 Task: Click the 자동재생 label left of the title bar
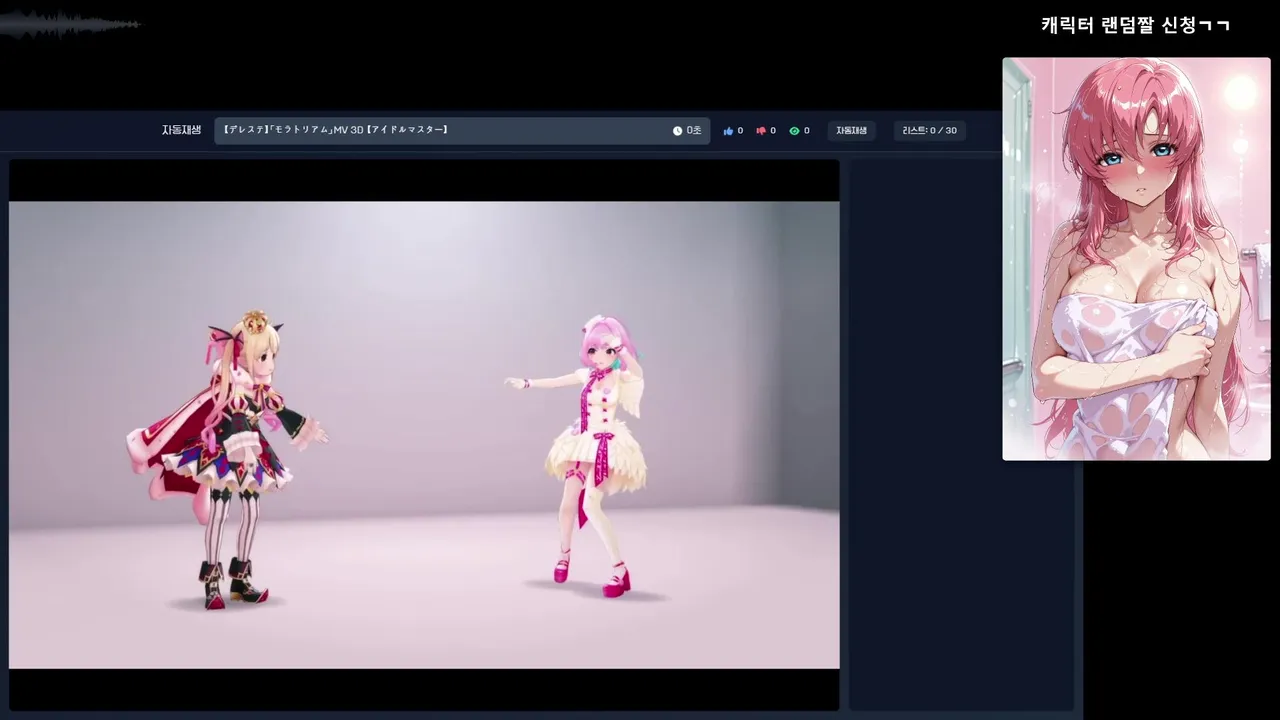click(x=181, y=130)
